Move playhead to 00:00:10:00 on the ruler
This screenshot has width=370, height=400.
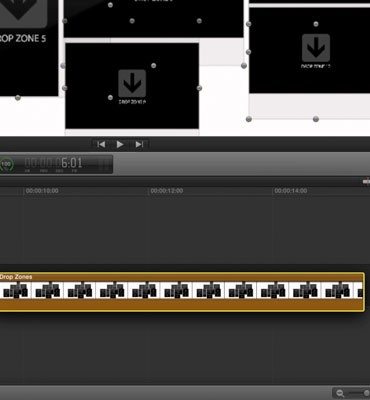pyautogui.click(x=42, y=191)
